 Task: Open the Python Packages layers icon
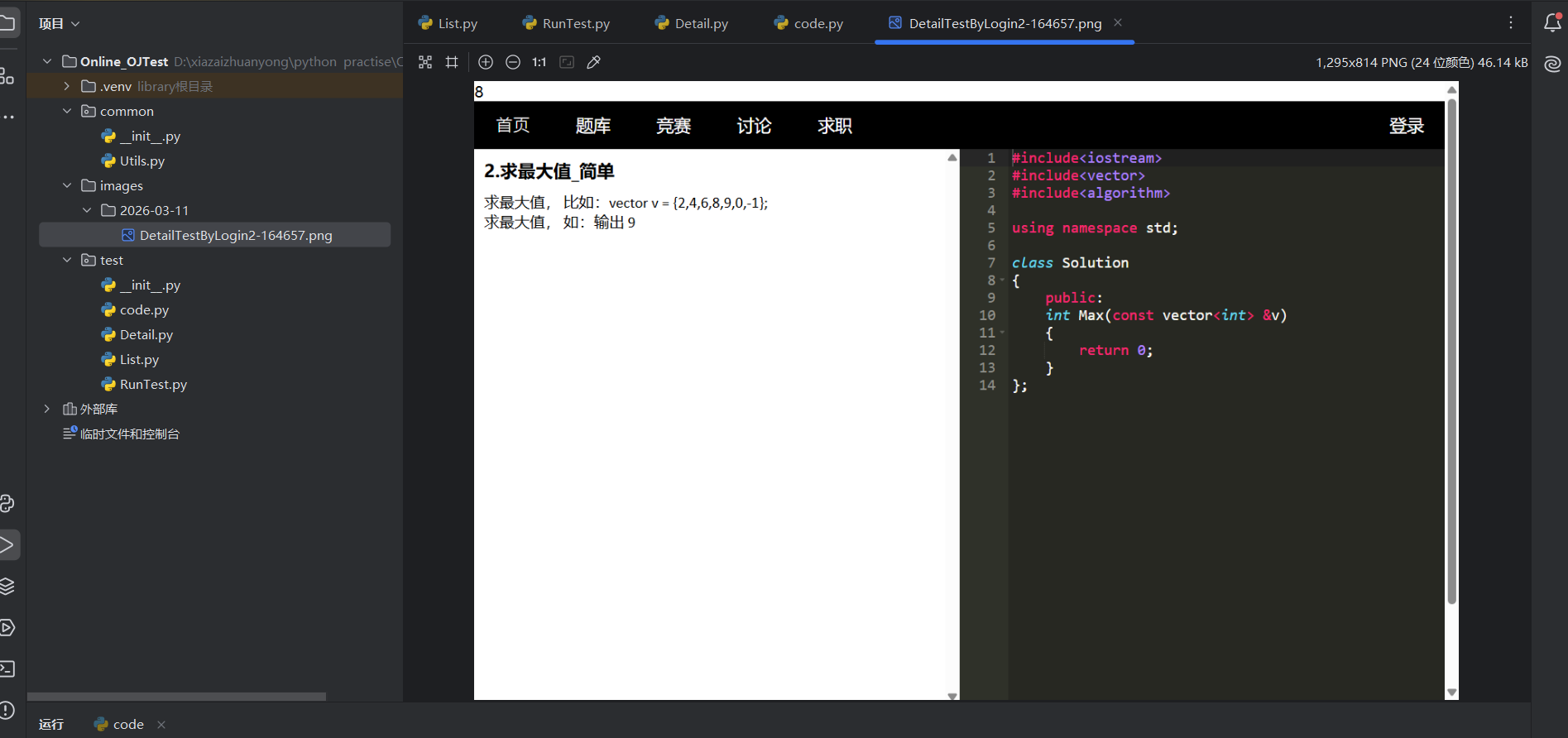7,586
